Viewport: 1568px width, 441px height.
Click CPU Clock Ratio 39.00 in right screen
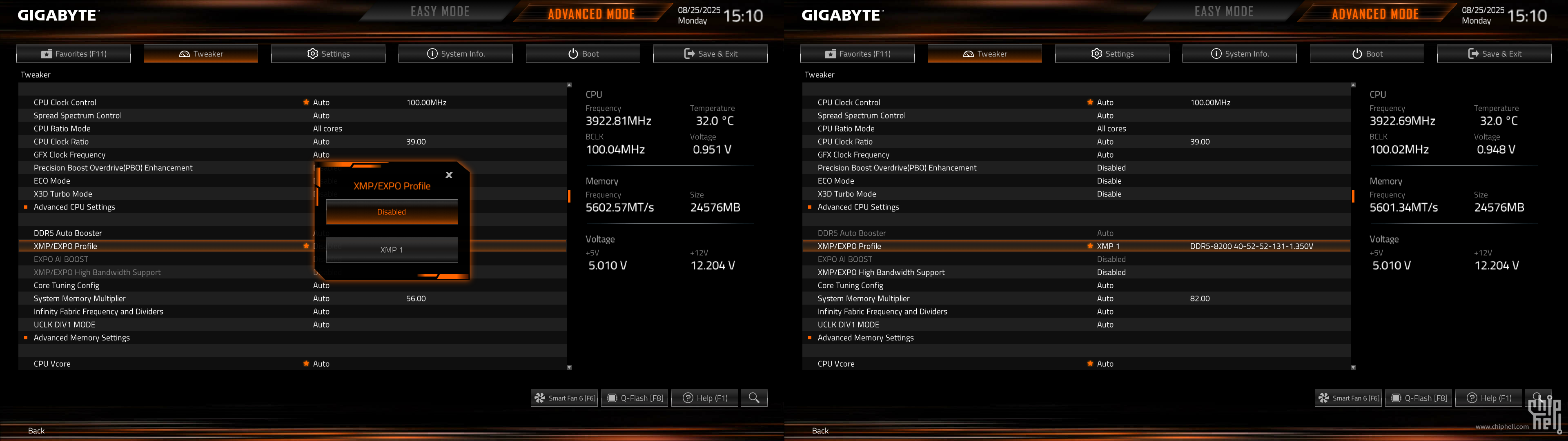coord(1200,141)
